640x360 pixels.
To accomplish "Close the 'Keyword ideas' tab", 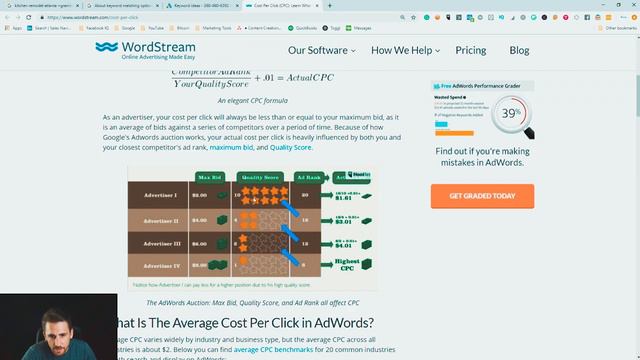I will [237, 6].
